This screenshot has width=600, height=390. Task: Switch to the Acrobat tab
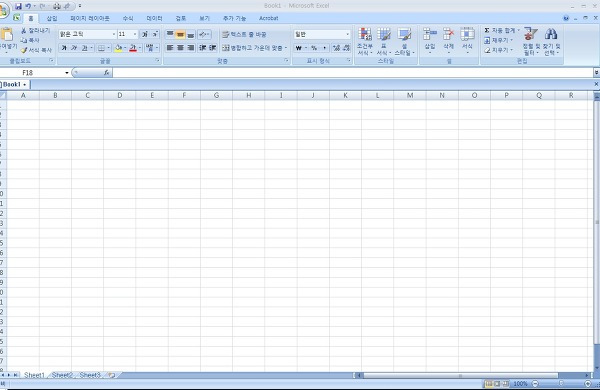(269, 18)
